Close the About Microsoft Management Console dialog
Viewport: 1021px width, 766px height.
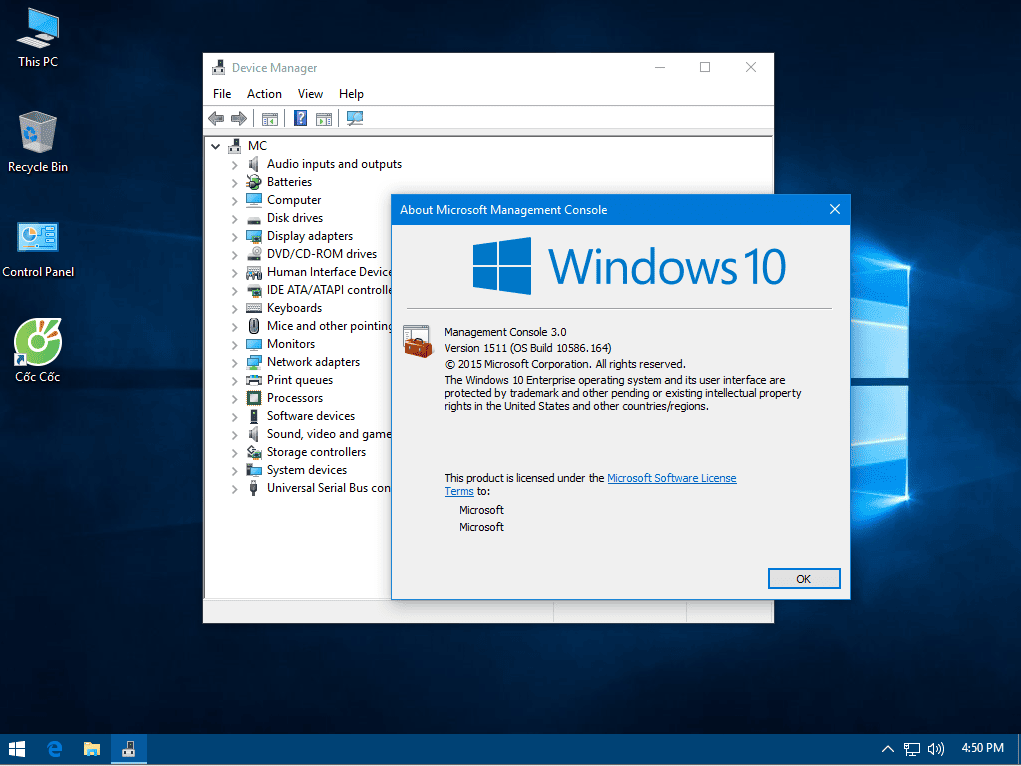pyautogui.click(x=835, y=210)
